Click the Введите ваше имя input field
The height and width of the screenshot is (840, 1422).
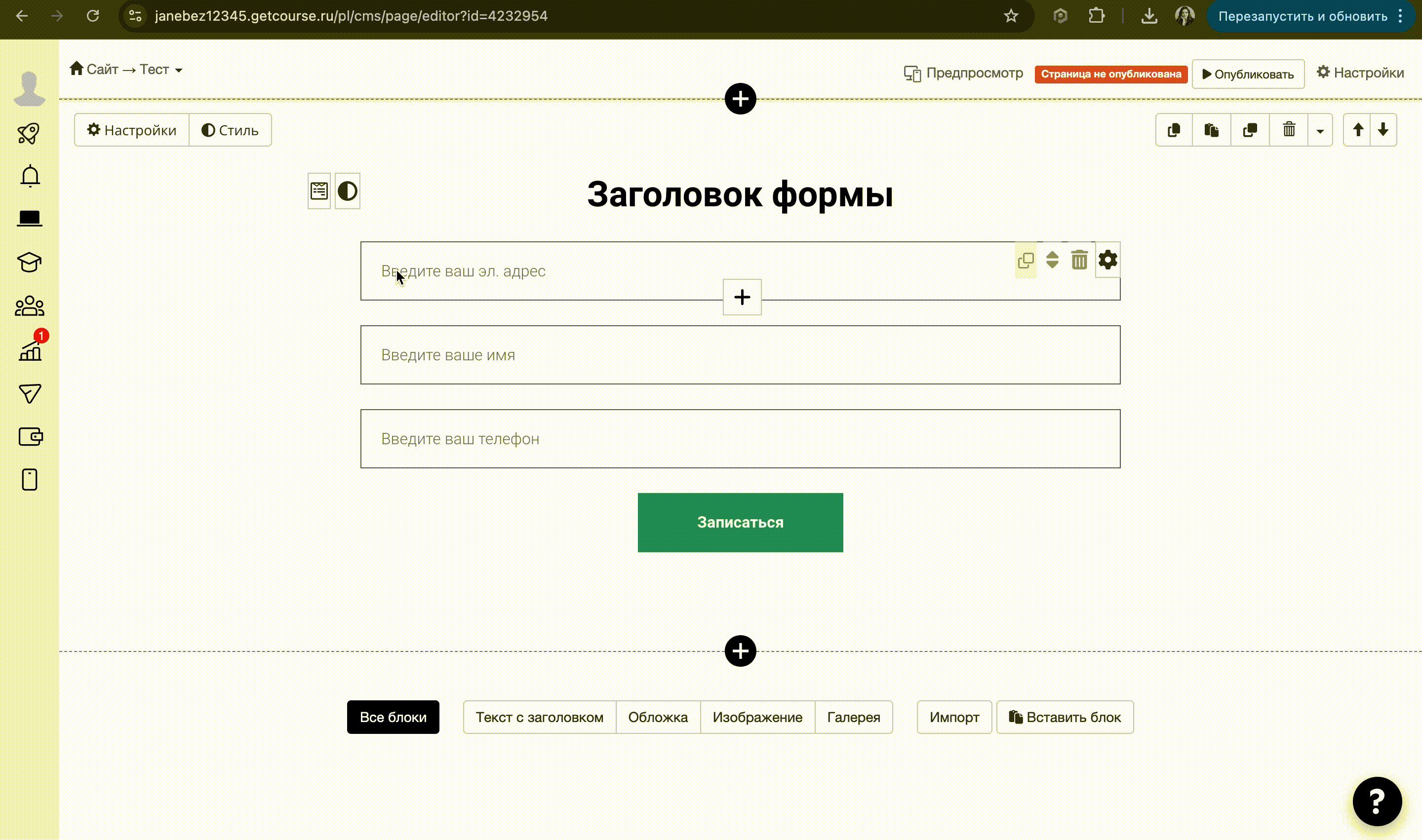(x=740, y=355)
